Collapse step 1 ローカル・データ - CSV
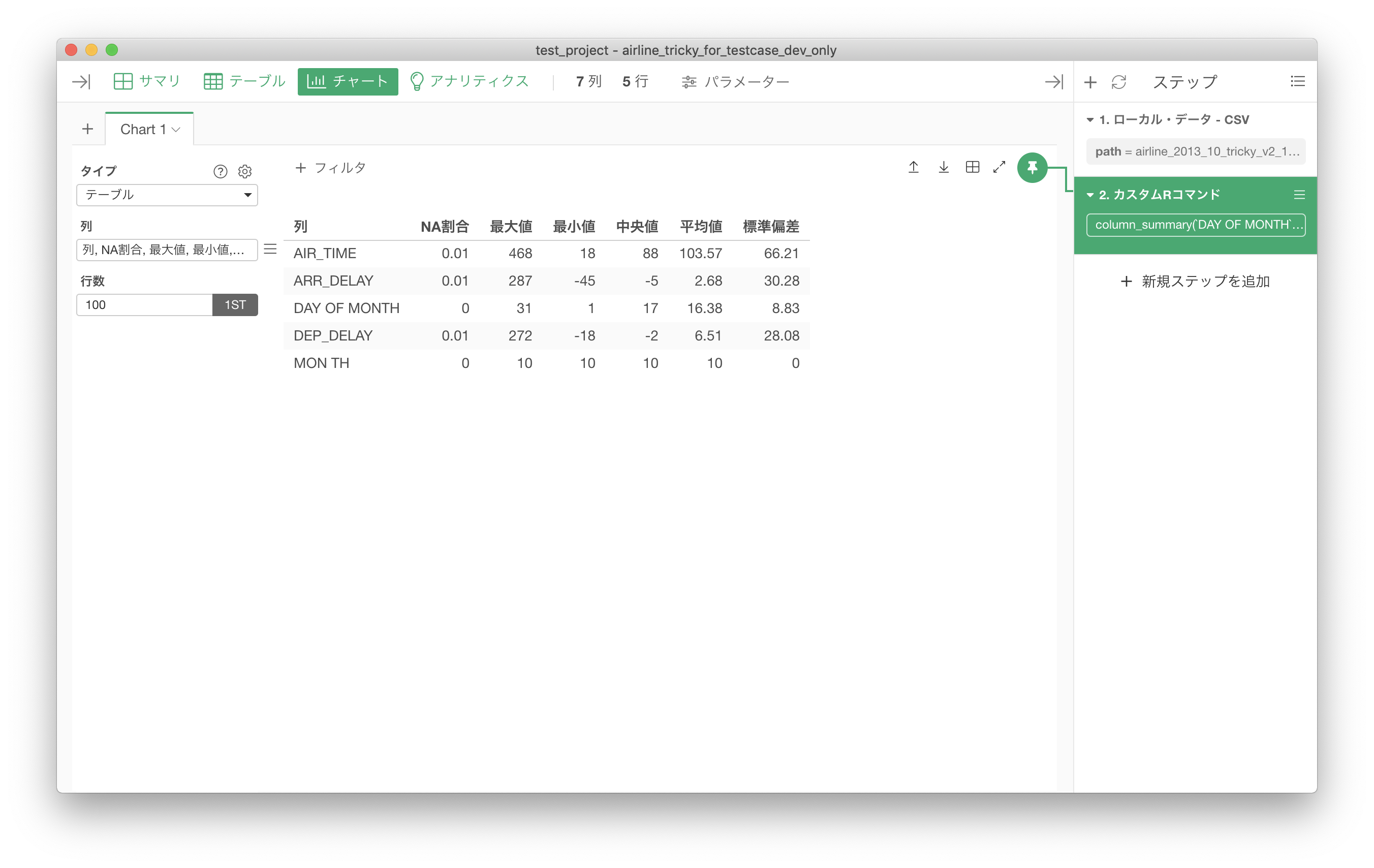1374x868 pixels. click(x=1090, y=120)
